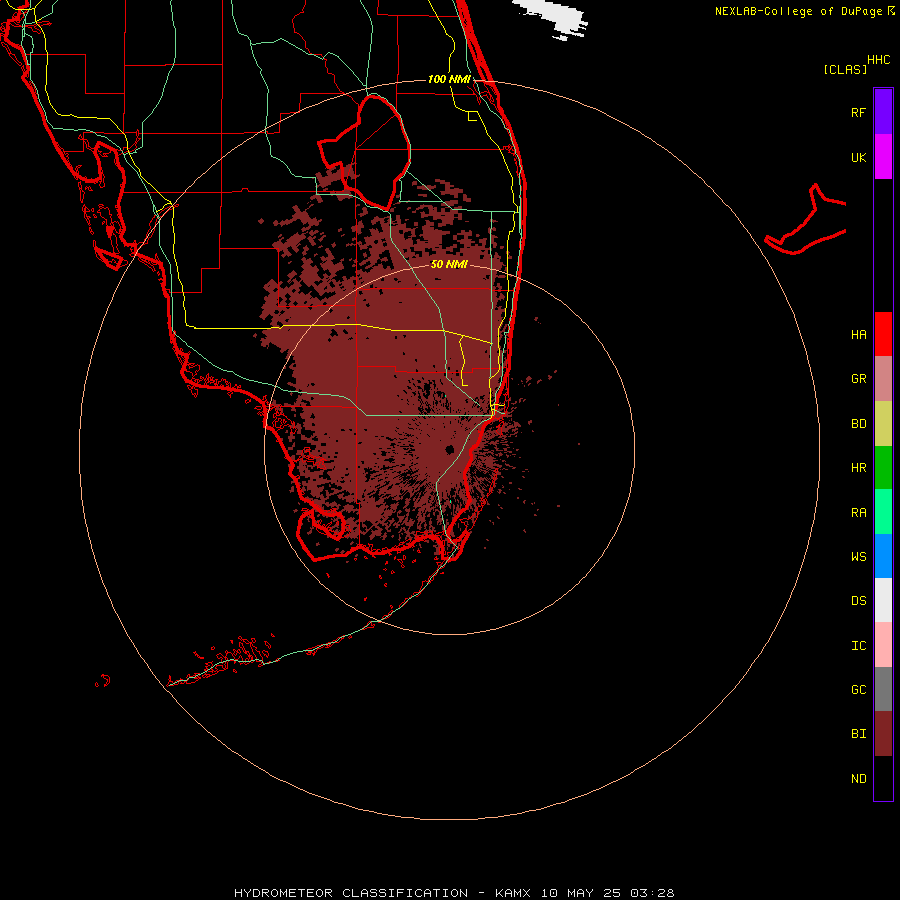
Task: Click the black radar site dot
Action: [449, 449]
